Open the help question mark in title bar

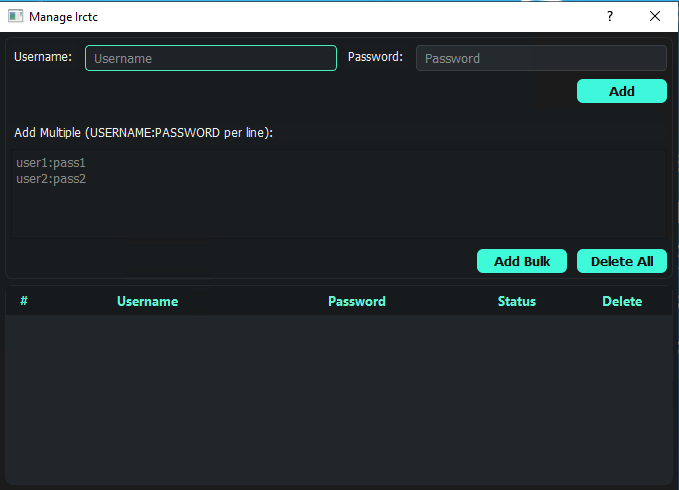(610, 16)
